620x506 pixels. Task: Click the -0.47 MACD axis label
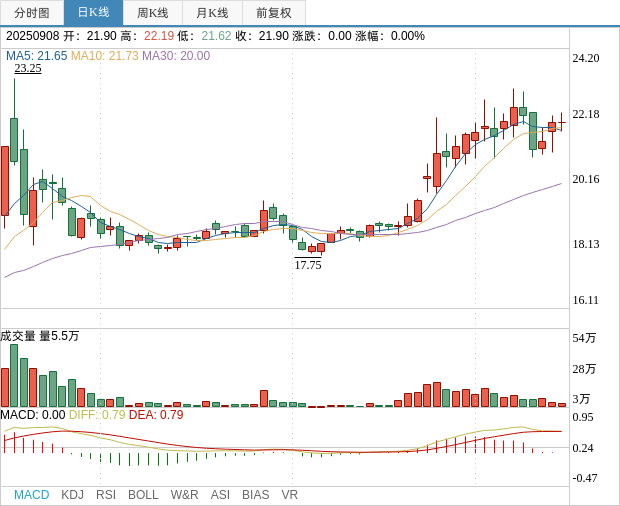tap(585, 478)
